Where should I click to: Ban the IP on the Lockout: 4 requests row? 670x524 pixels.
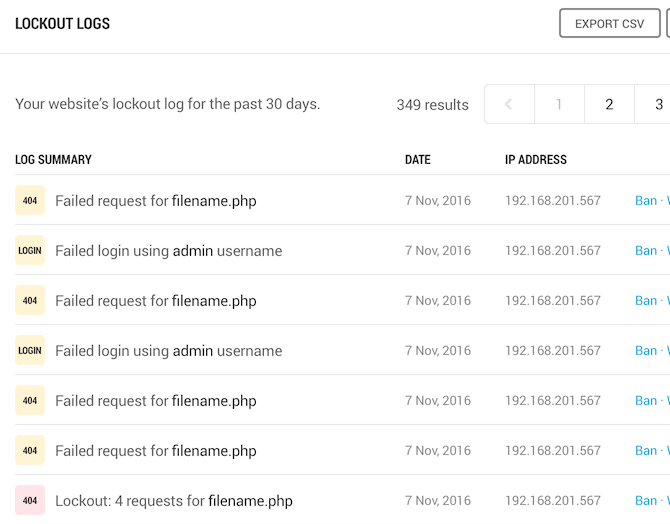(x=646, y=500)
